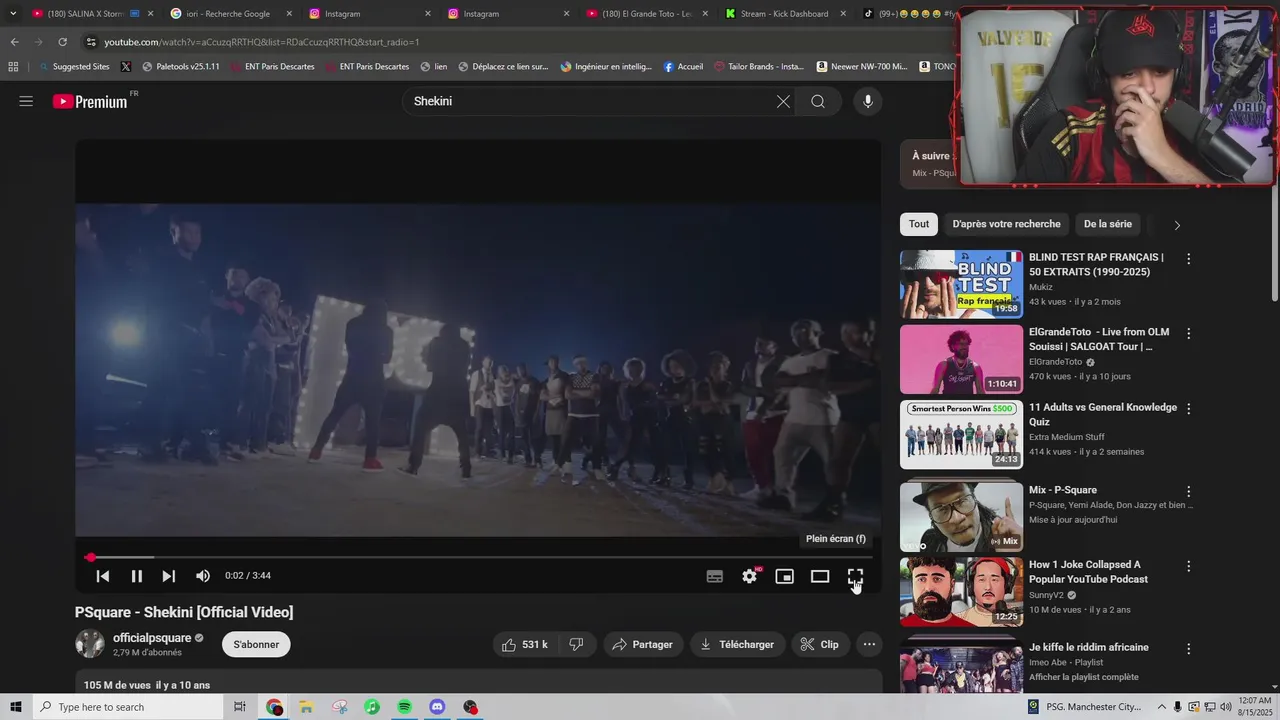The image size is (1280, 720).
Task: Create a Clip of the video
Action: [x=820, y=644]
